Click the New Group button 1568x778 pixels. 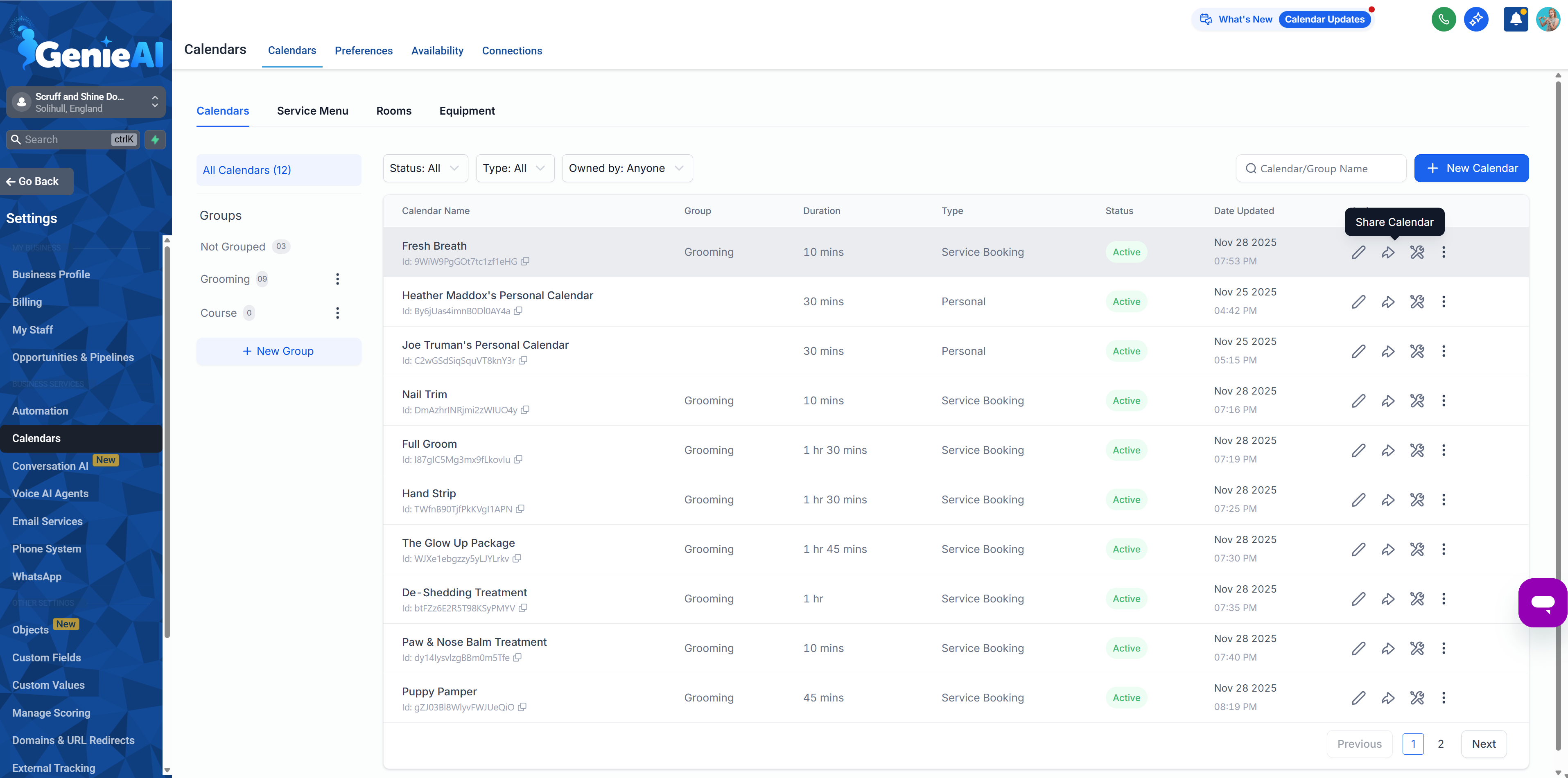[x=278, y=351]
